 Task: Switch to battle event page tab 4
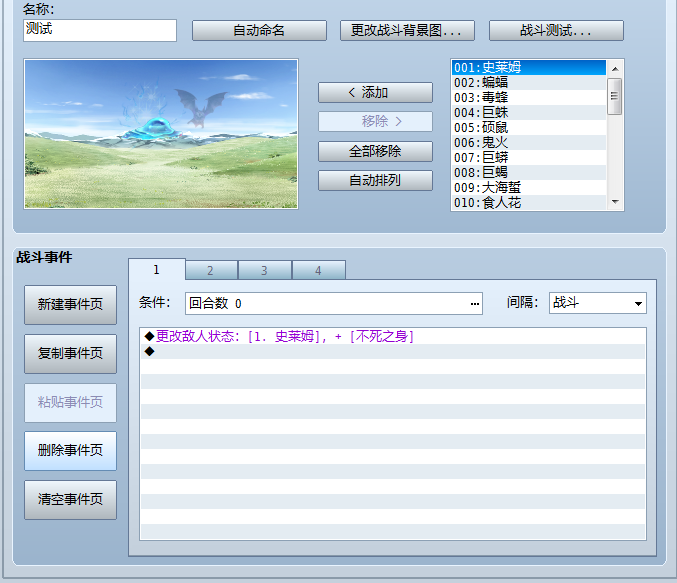319,271
